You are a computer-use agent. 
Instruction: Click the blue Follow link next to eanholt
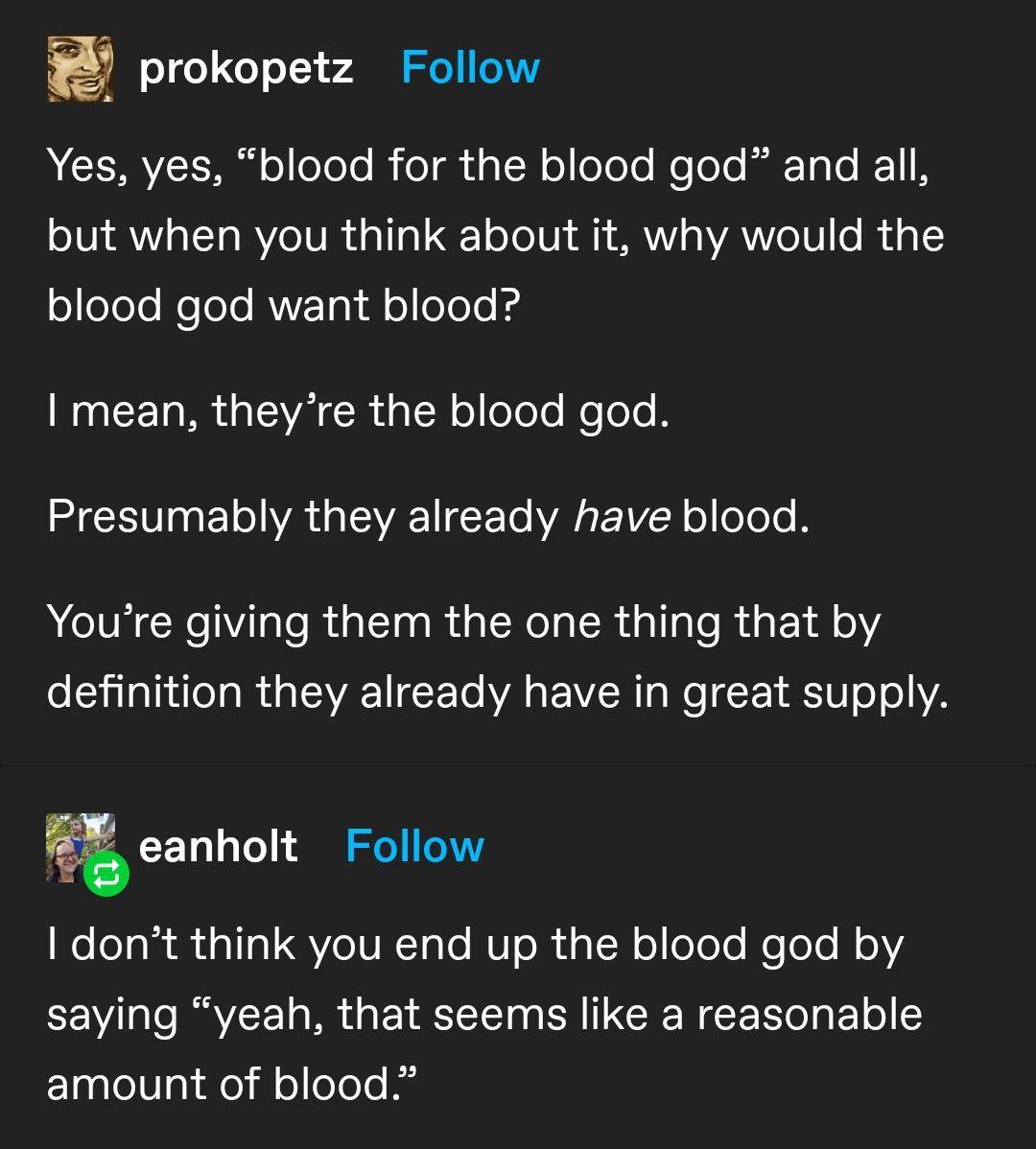(414, 847)
